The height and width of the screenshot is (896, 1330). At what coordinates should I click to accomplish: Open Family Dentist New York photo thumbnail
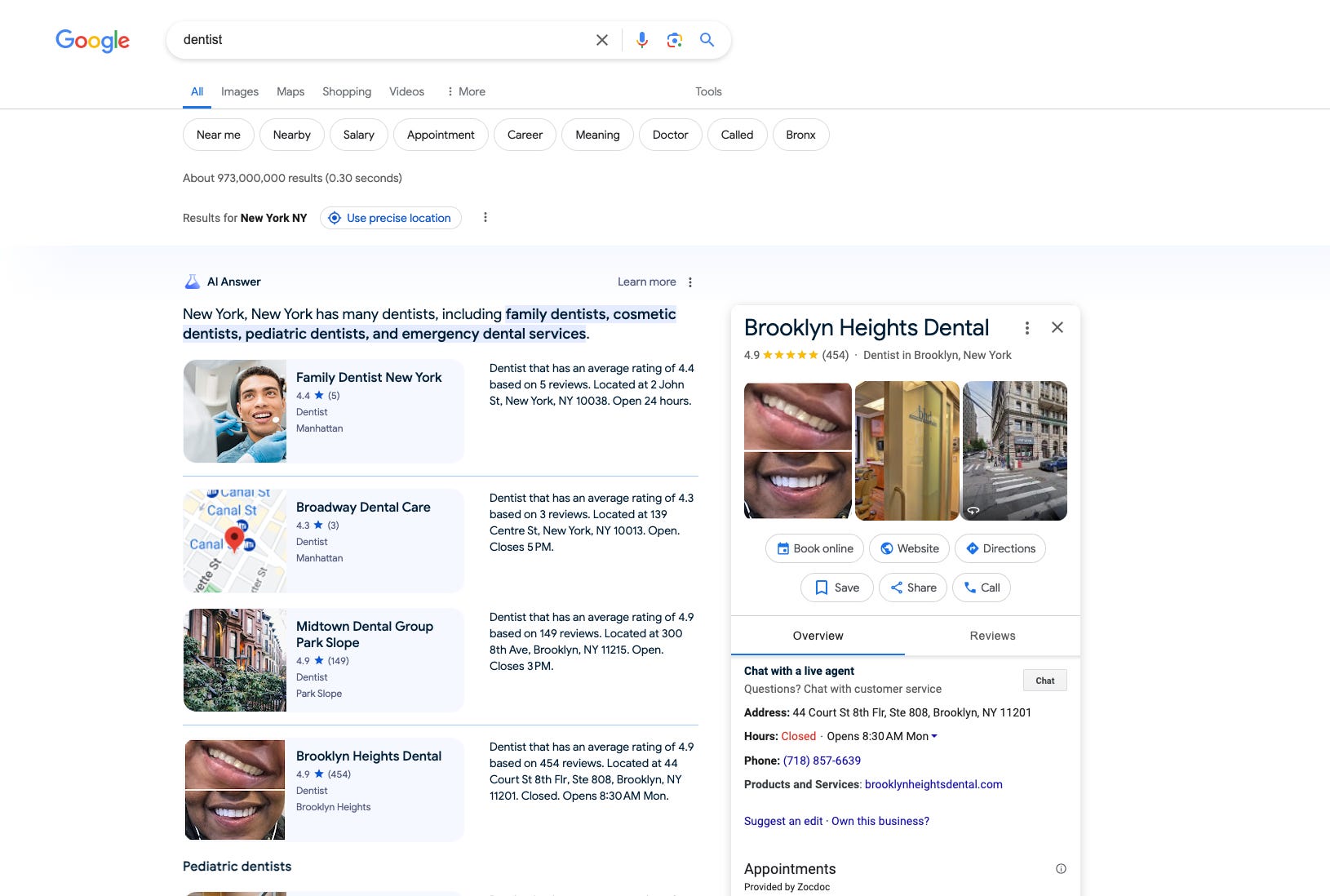click(235, 411)
